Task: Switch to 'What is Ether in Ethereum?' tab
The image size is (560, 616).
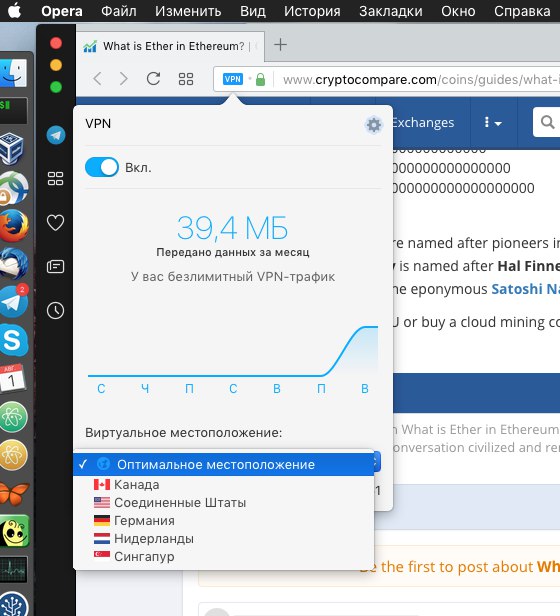Action: pyautogui.click(x=171, y=46)
